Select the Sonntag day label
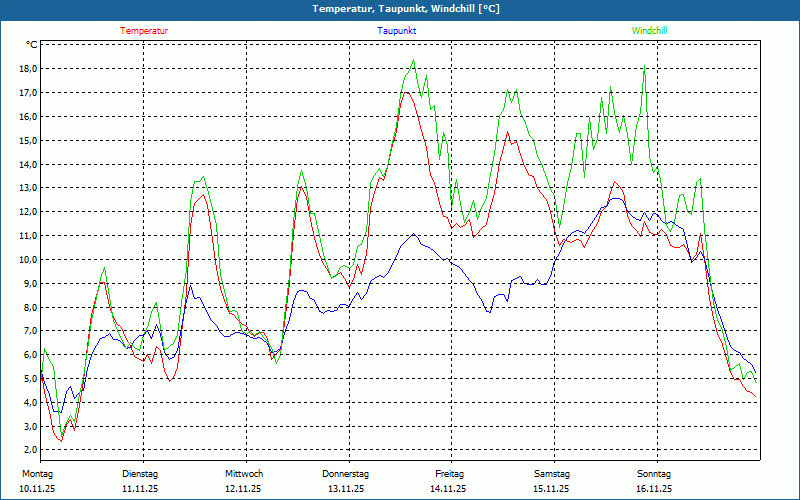Image resolution: width=800 pixels, height=500 pixels. [654, 474]
